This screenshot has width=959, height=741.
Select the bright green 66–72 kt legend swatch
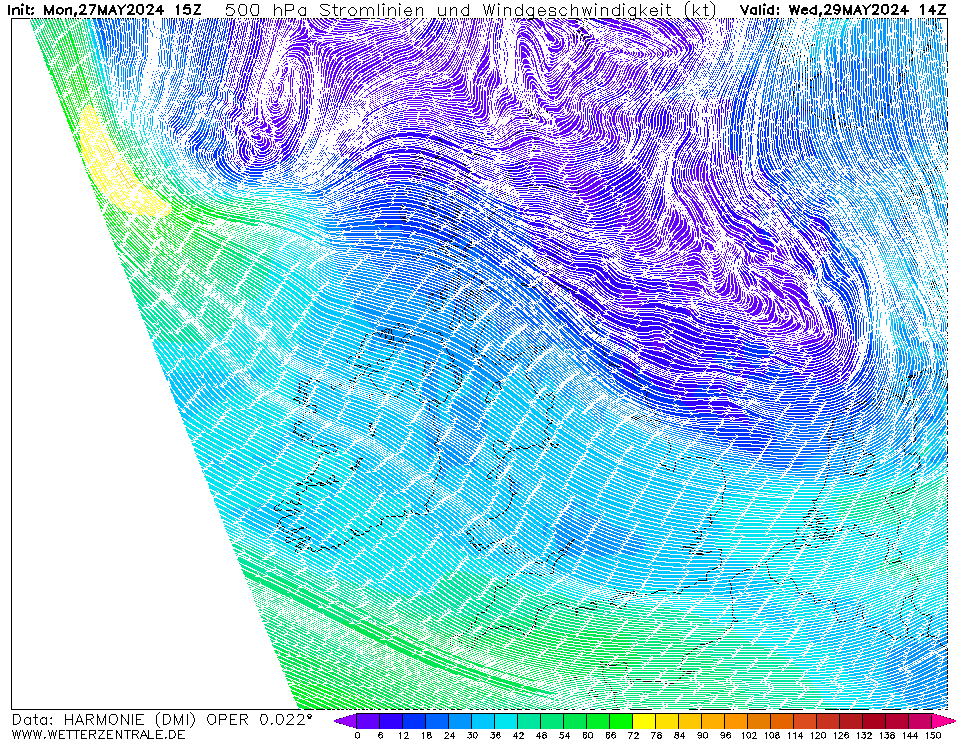(621, 721)
